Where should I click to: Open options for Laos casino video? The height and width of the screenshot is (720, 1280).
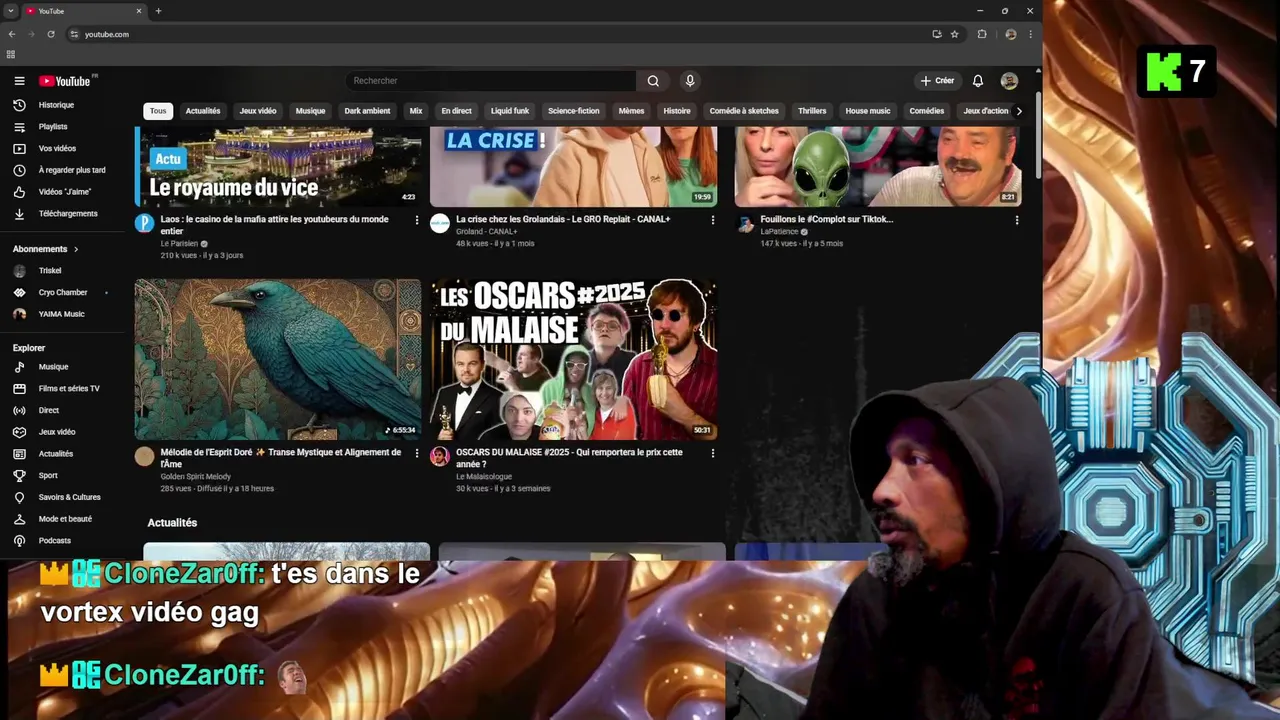click(417, 220)
